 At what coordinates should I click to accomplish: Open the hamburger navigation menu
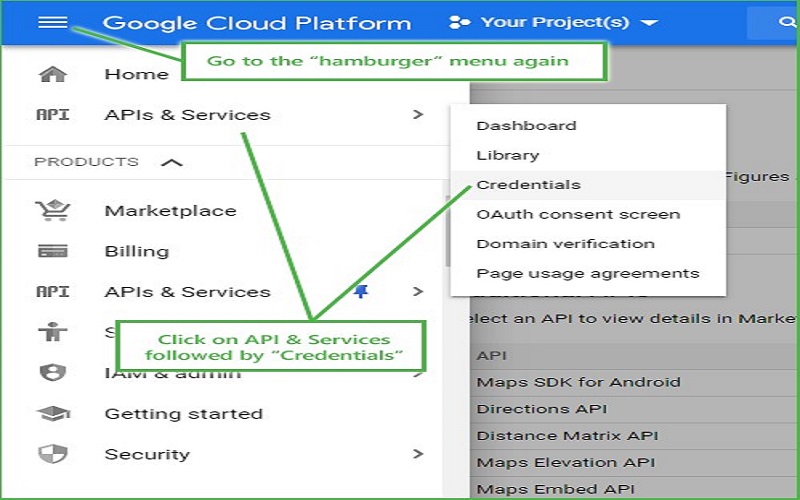(53, 22)
